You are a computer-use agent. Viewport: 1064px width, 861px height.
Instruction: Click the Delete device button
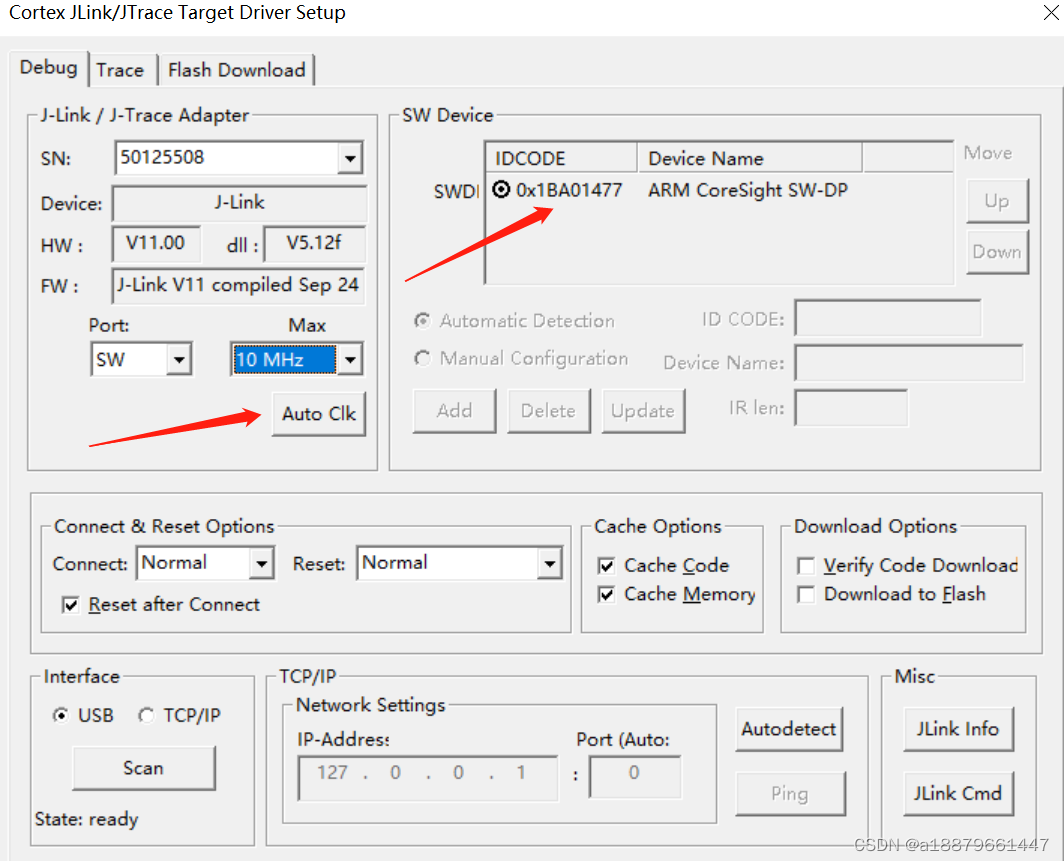pyautogui.click(x=548, y=411)
